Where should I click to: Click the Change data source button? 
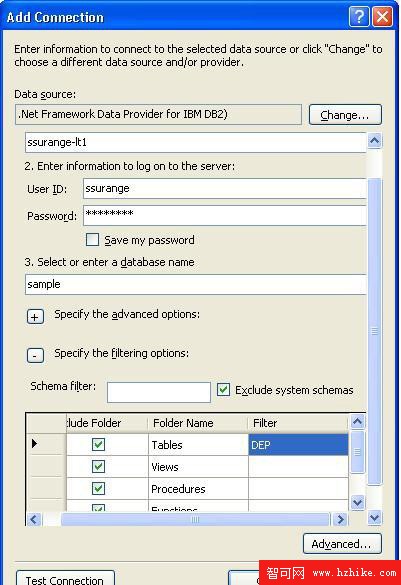tap(345, 115)
